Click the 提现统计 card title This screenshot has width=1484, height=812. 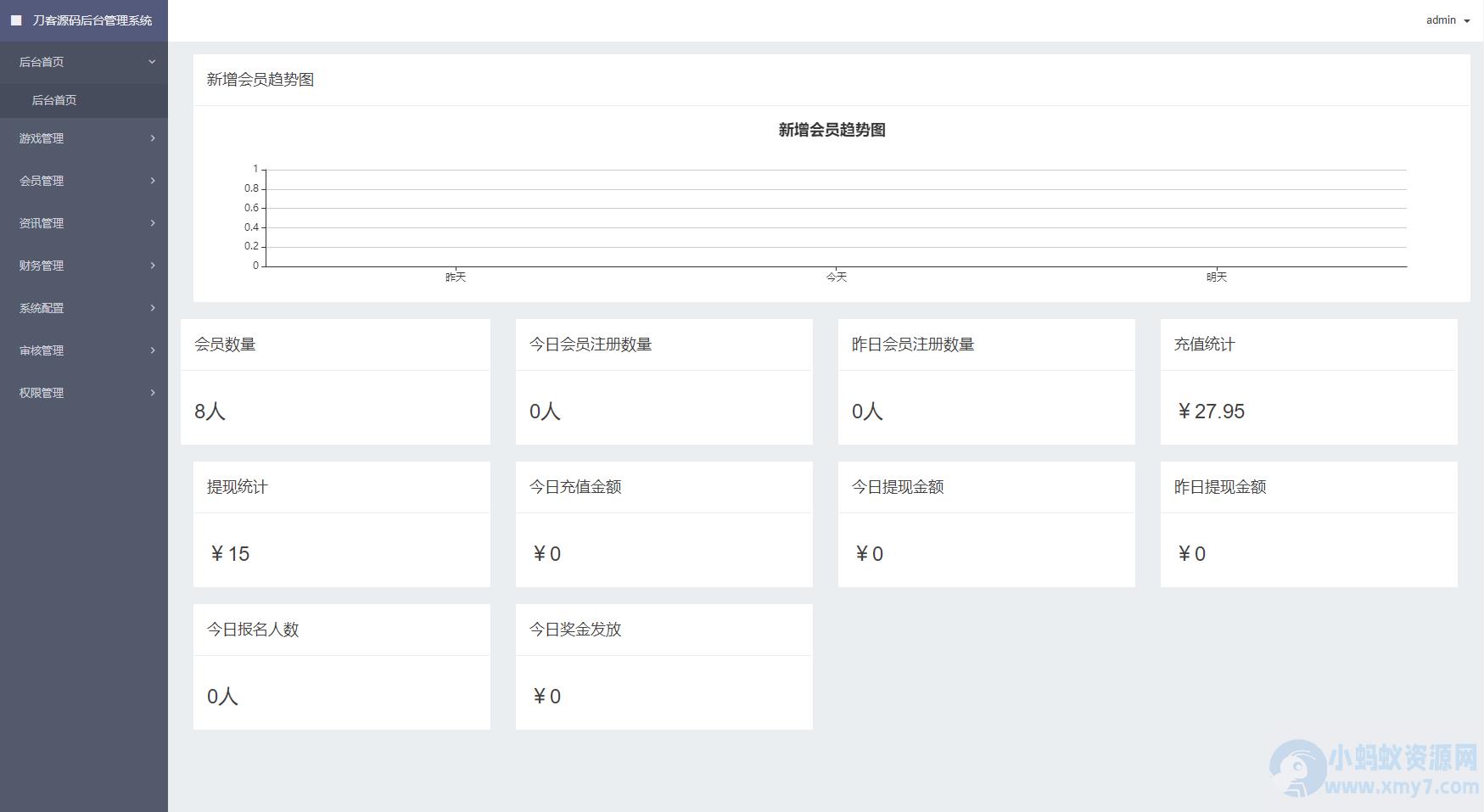238,487
